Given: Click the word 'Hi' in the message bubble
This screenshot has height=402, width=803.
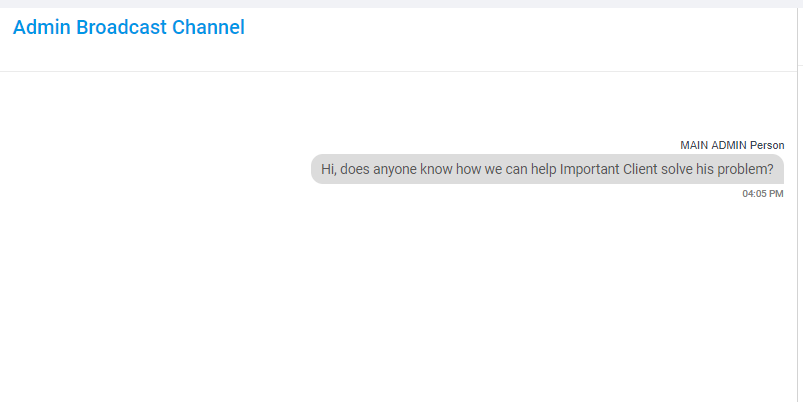Looking at the screenshot, I should (328, 169).
